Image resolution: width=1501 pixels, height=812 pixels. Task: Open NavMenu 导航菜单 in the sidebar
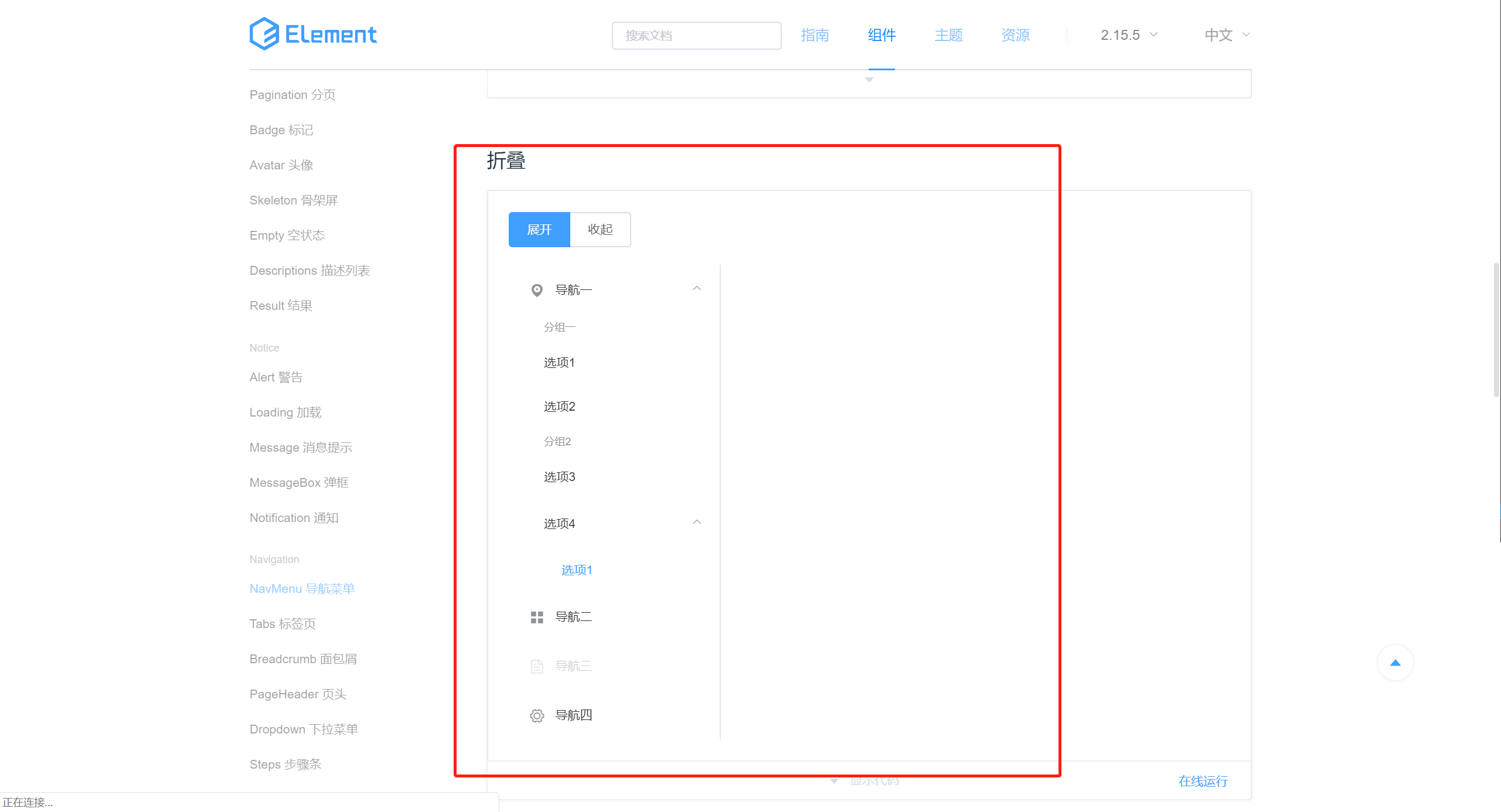pyautogui.click(x=302, y=589)
